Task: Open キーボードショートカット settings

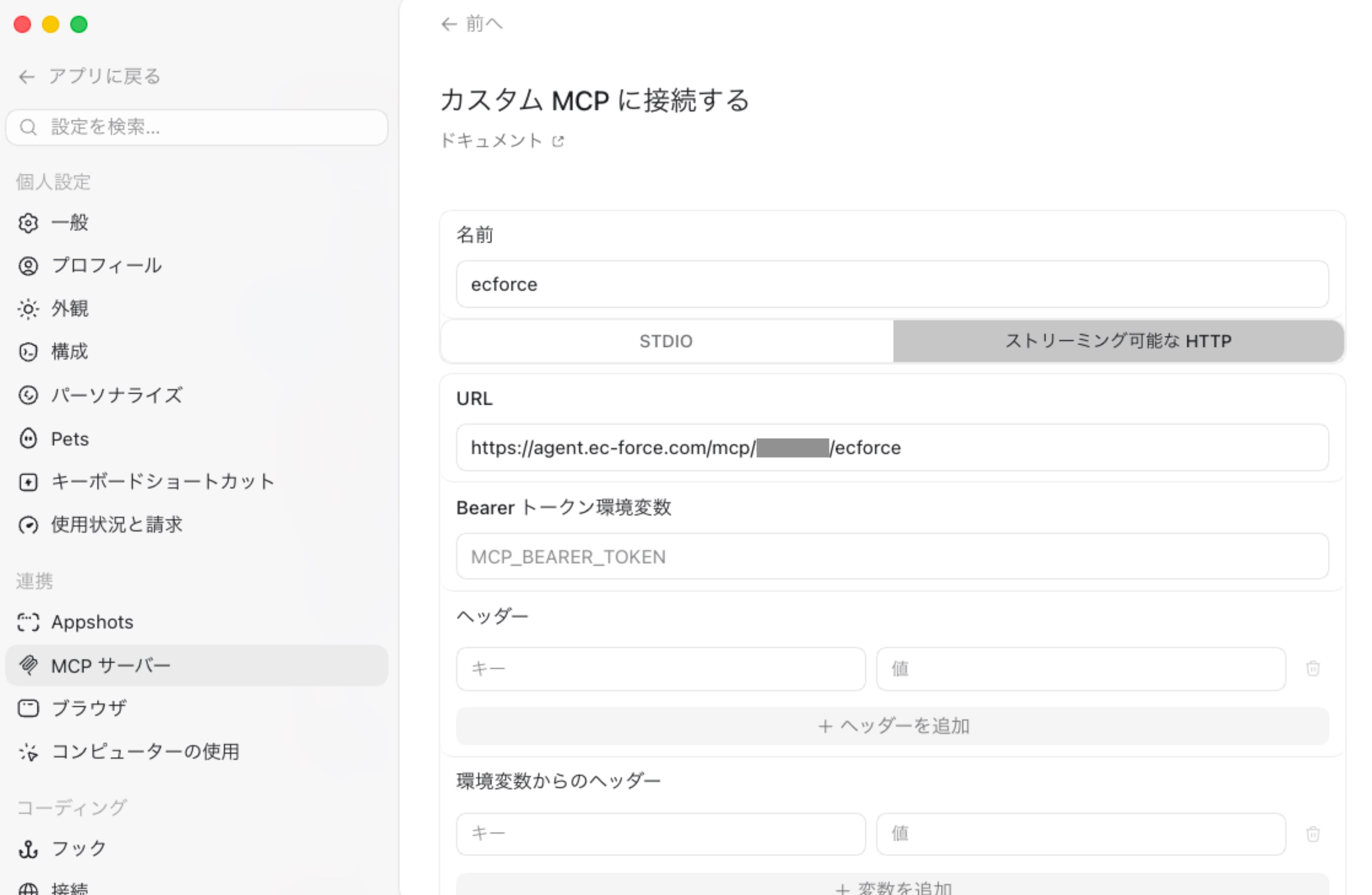Action: (196, 482)
